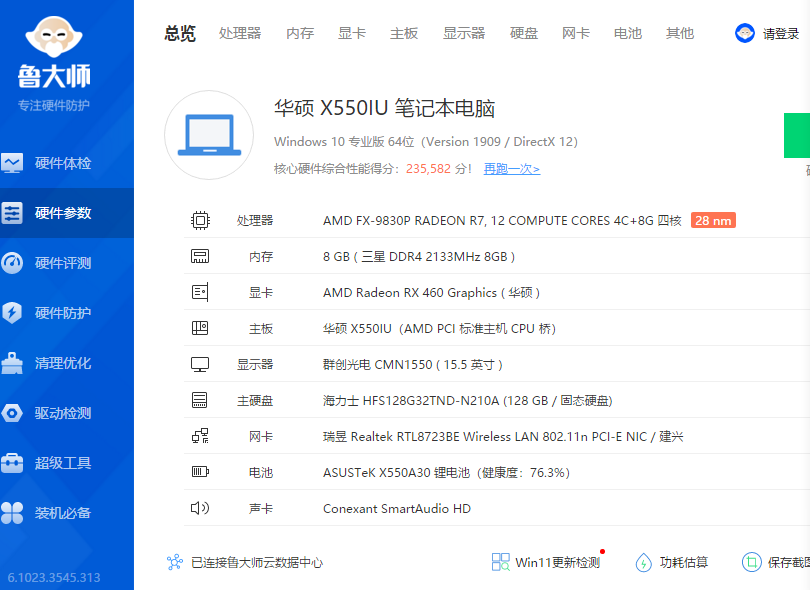Screen dimensions: 810x590
Task: Click the laptop picture in the circle
Action: click(x=209, y=135)
